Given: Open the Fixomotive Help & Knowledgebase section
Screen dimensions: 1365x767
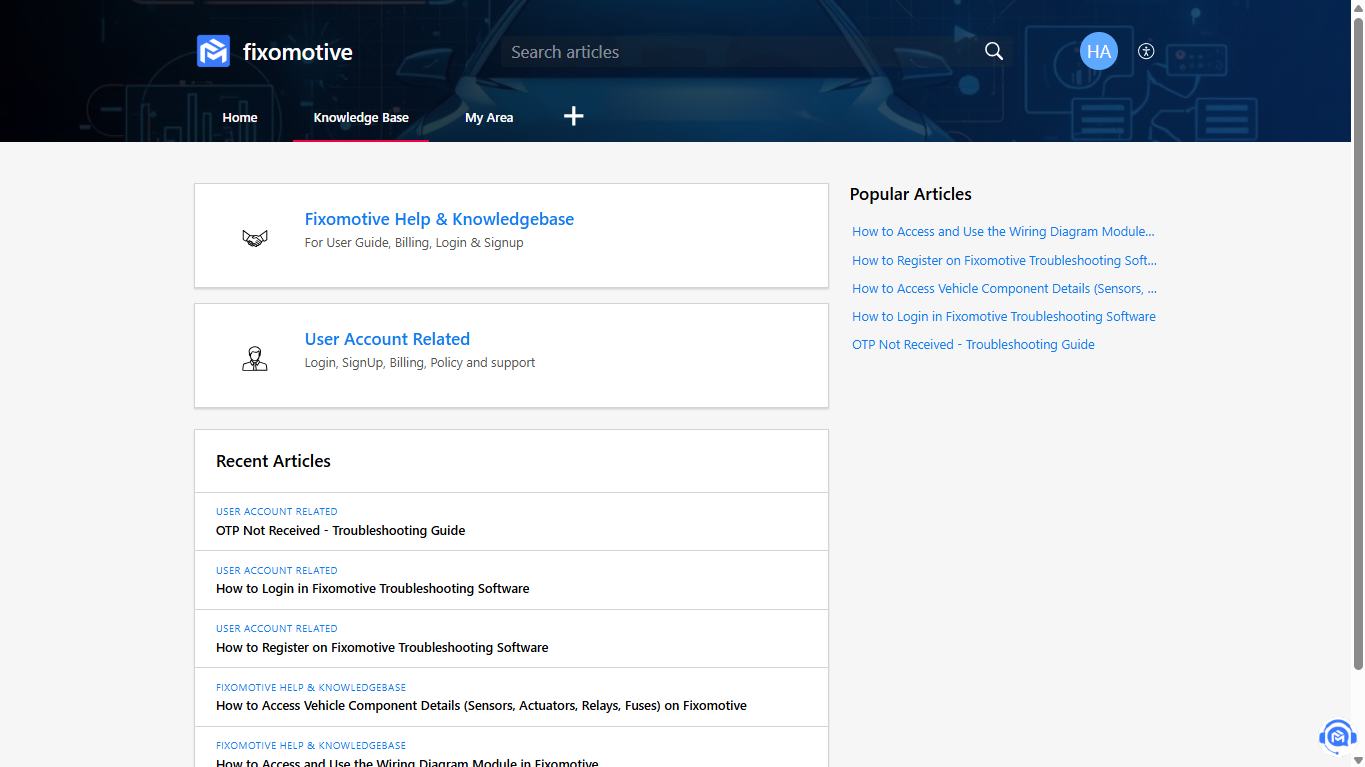Looking at the screenshot, I should (x=439, y=219).
